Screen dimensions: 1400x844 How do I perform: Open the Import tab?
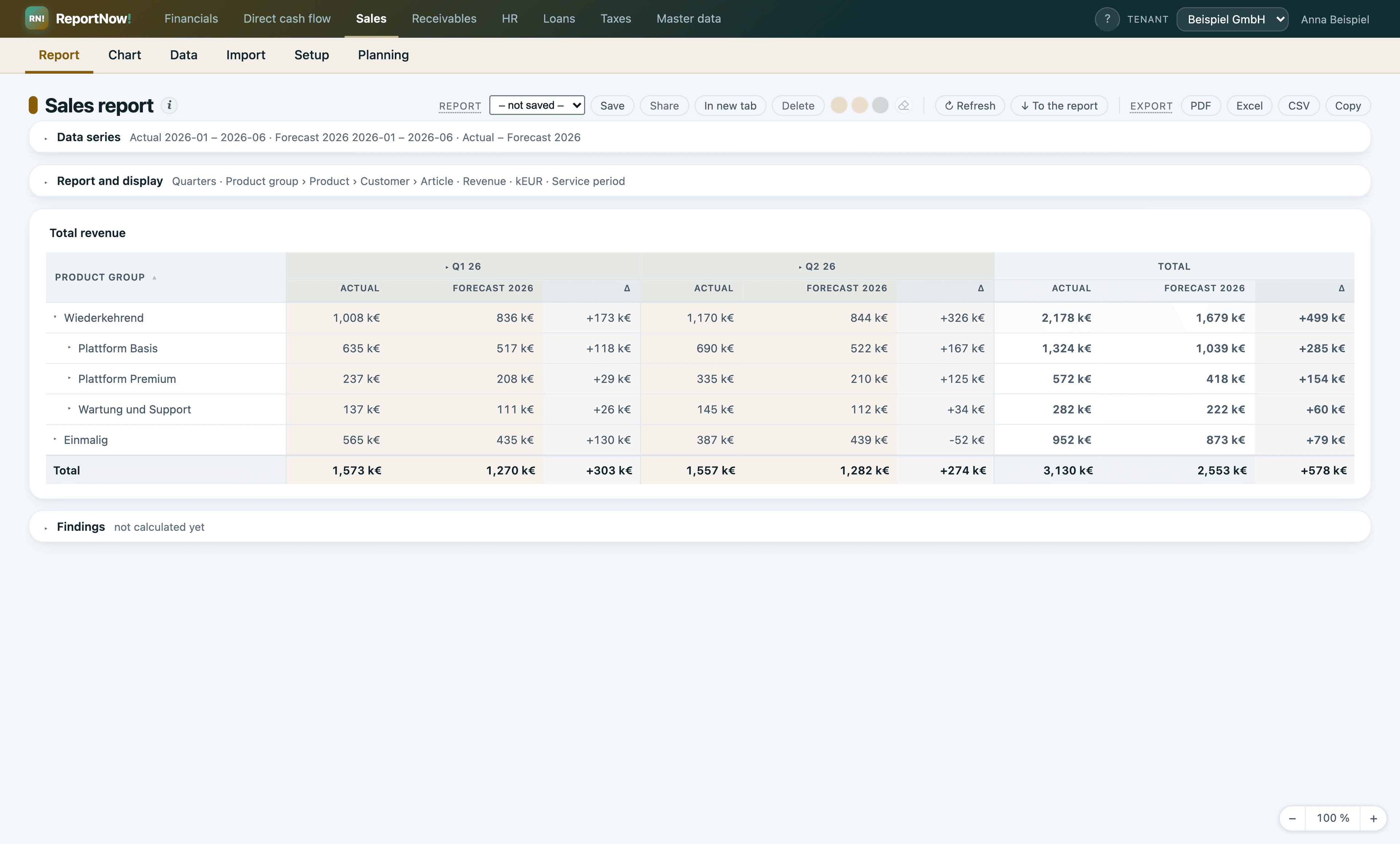point(245,55)
